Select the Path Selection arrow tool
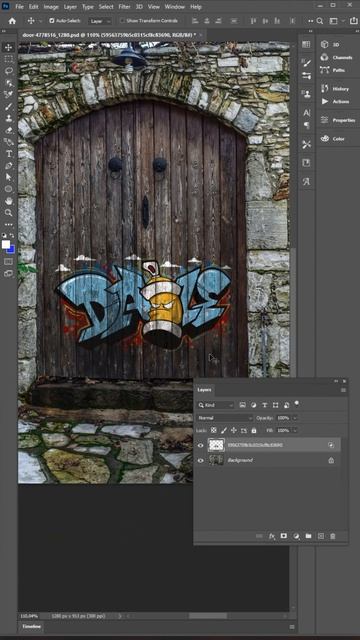 point(8,178)
